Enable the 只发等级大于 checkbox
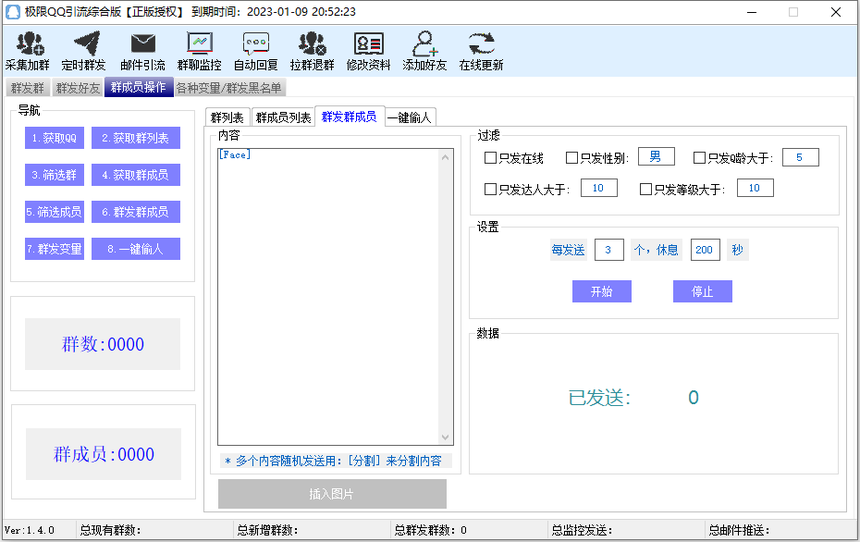 tap(646, 189)
